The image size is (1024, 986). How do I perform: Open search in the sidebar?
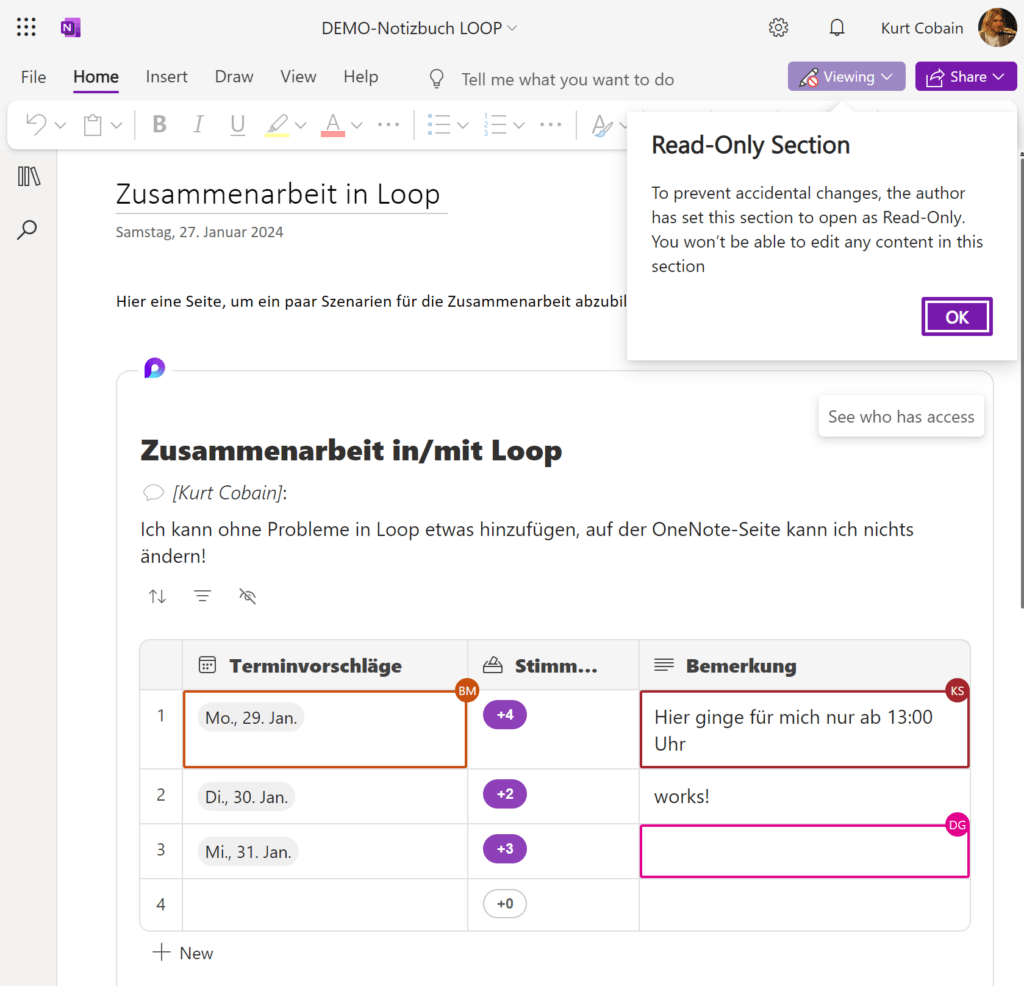pyautogui.click(x=27, y=229)
